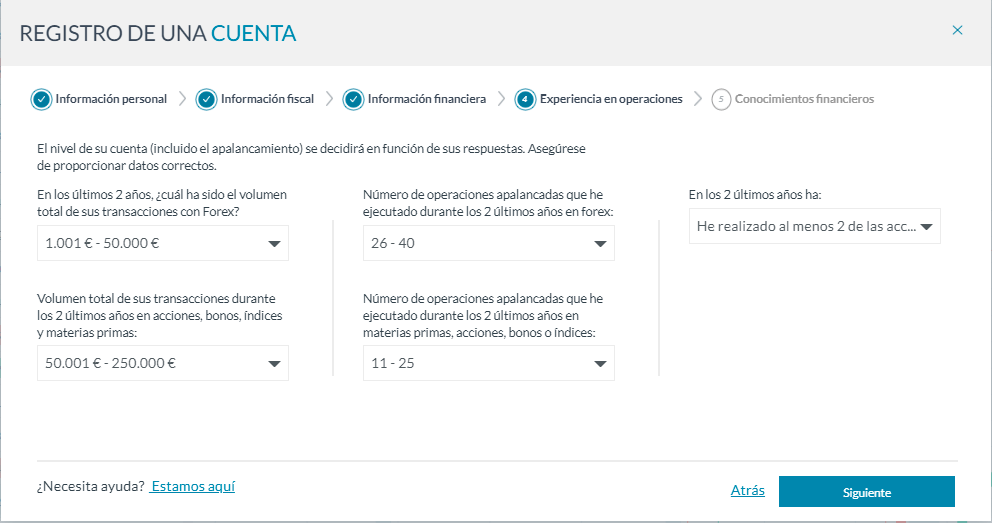Image resolution: width=992 pixels, height=523 pixels.
Task: Go to the Información personal step
Action: point(111,99)
